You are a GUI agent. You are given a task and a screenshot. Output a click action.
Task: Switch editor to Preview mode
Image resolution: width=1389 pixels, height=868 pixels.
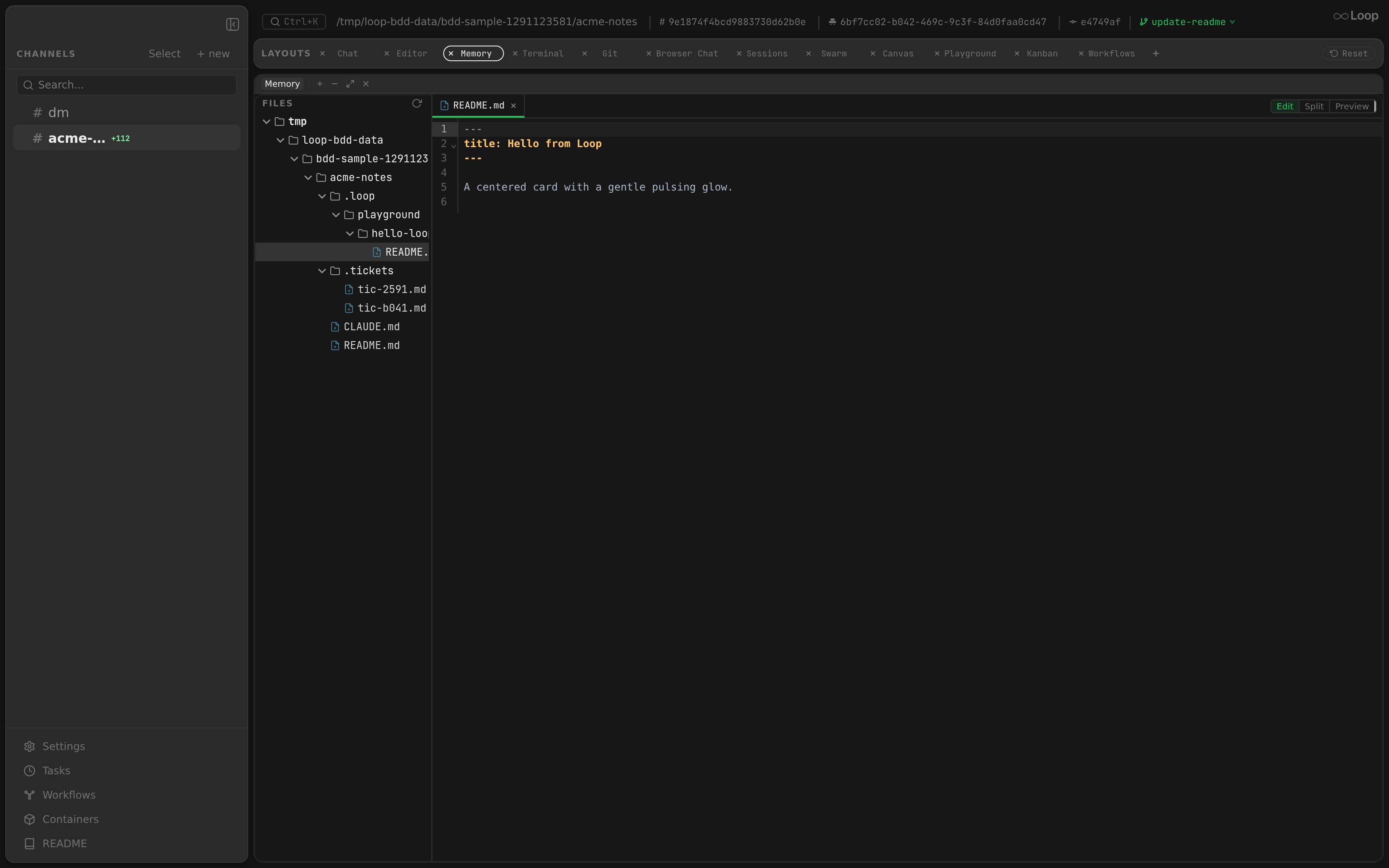point(1352,106)
